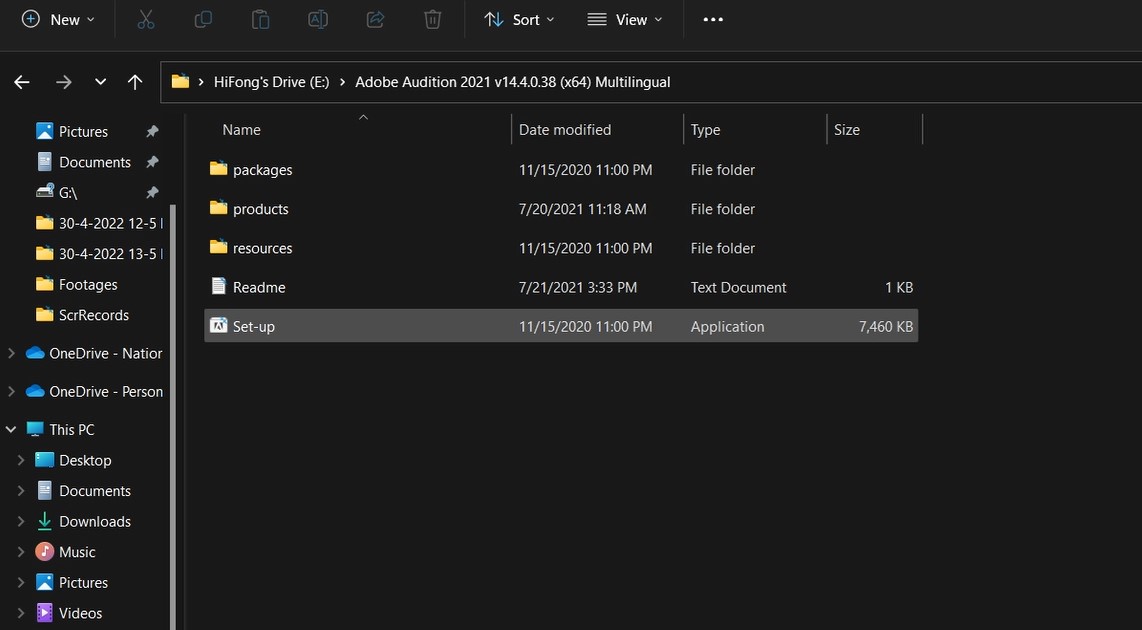The height and width of the screenshot is (630, 1142).
Task: Select the Set-up application file
Action: tap(254, 327)
